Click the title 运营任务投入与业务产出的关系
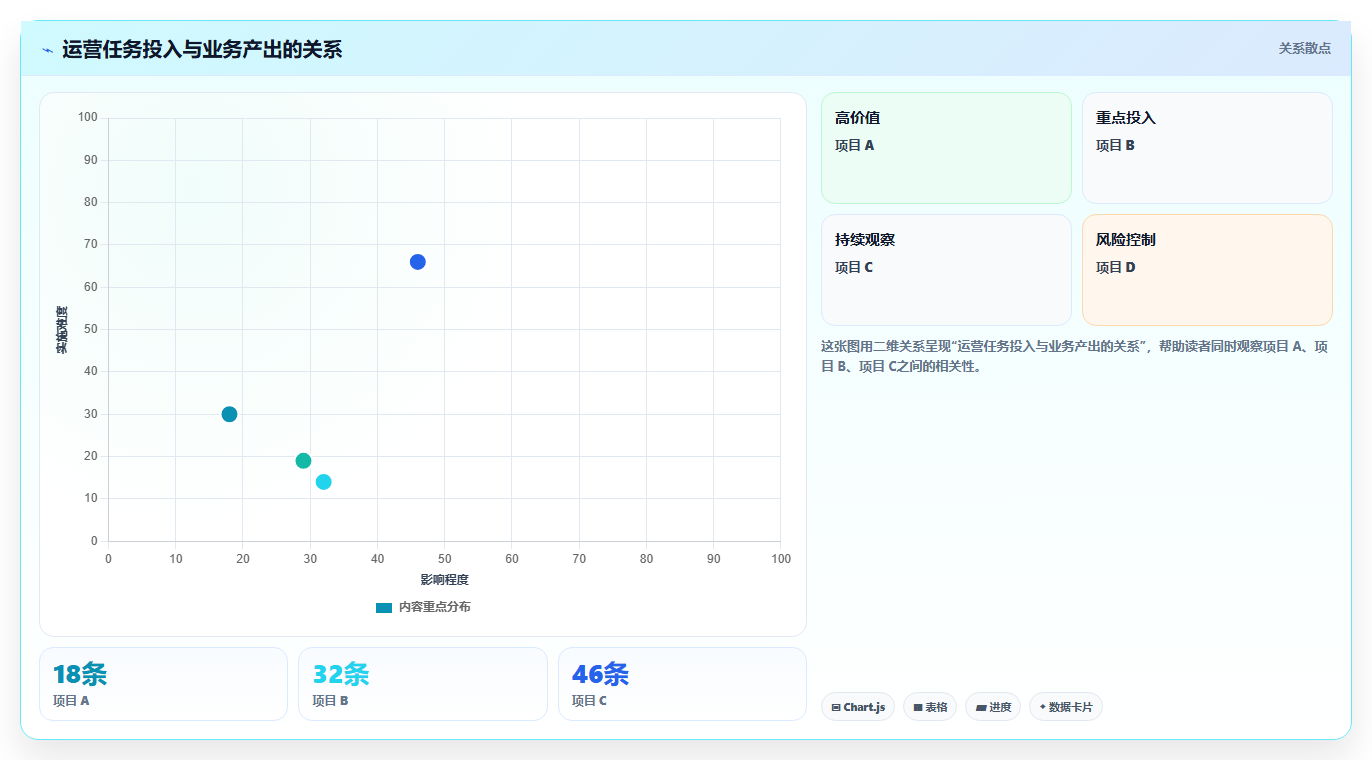1372x760 pixels. point(202,49)
